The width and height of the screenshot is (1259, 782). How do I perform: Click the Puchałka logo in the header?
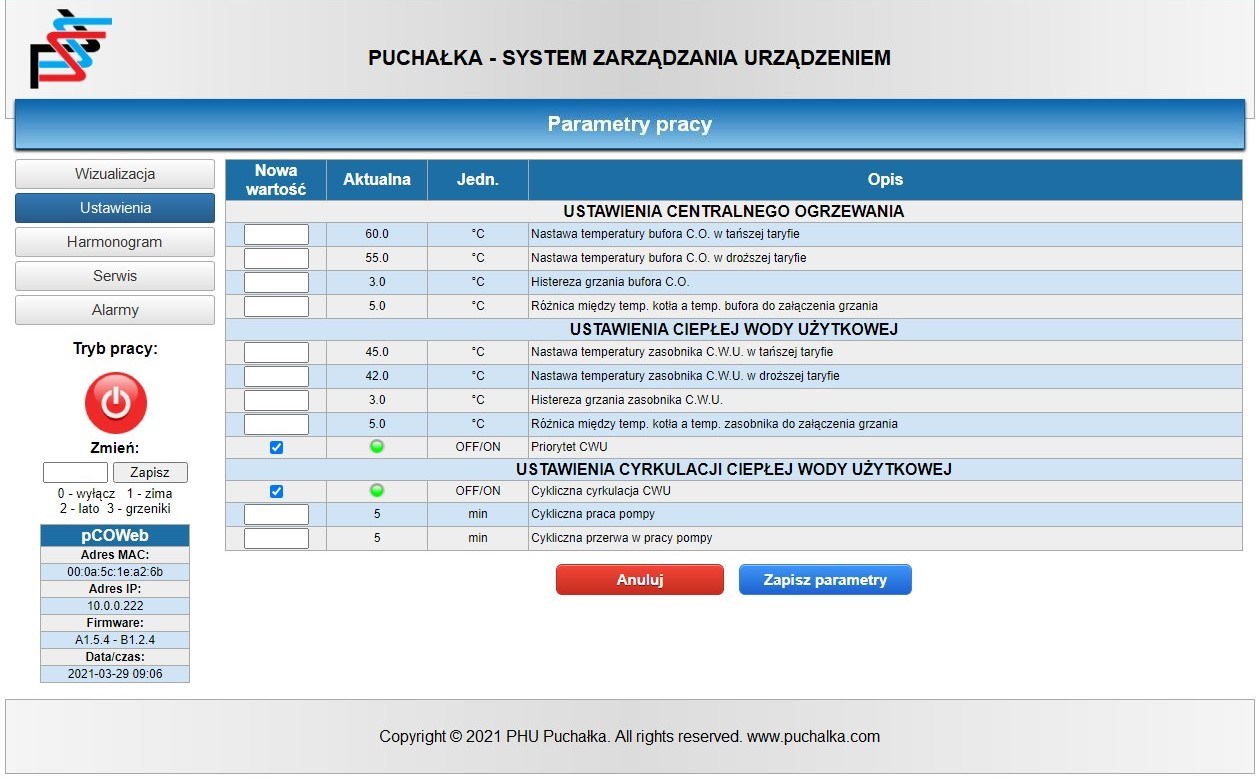70,49
